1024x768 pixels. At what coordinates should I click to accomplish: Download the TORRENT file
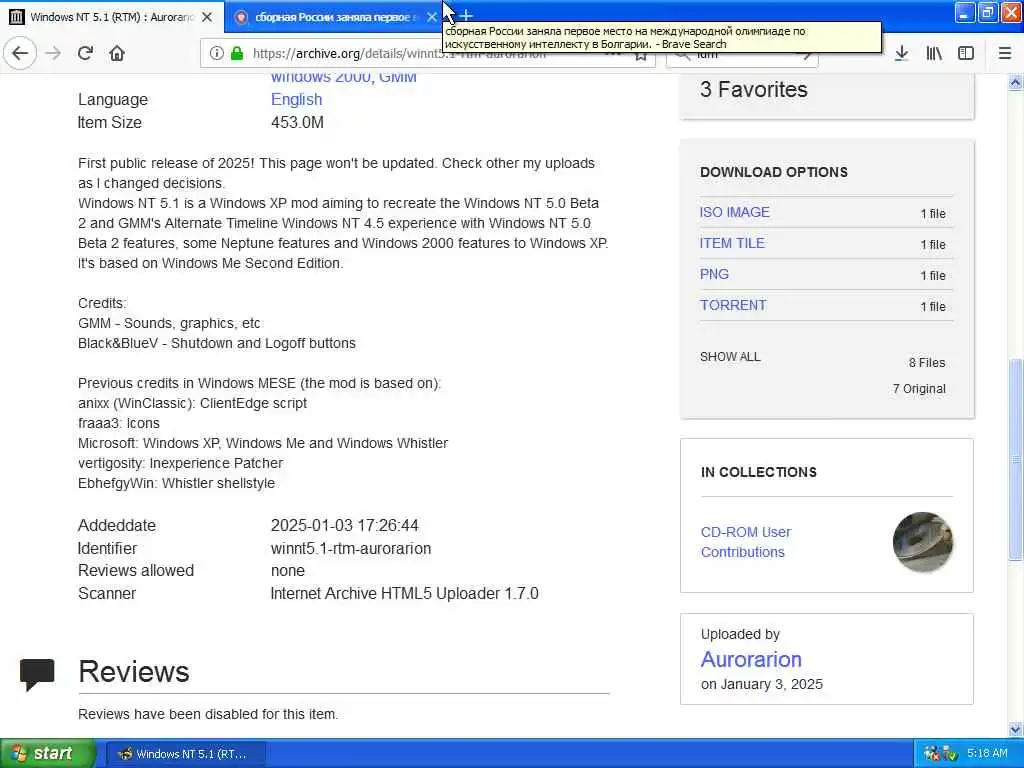[x=733, y=305]
